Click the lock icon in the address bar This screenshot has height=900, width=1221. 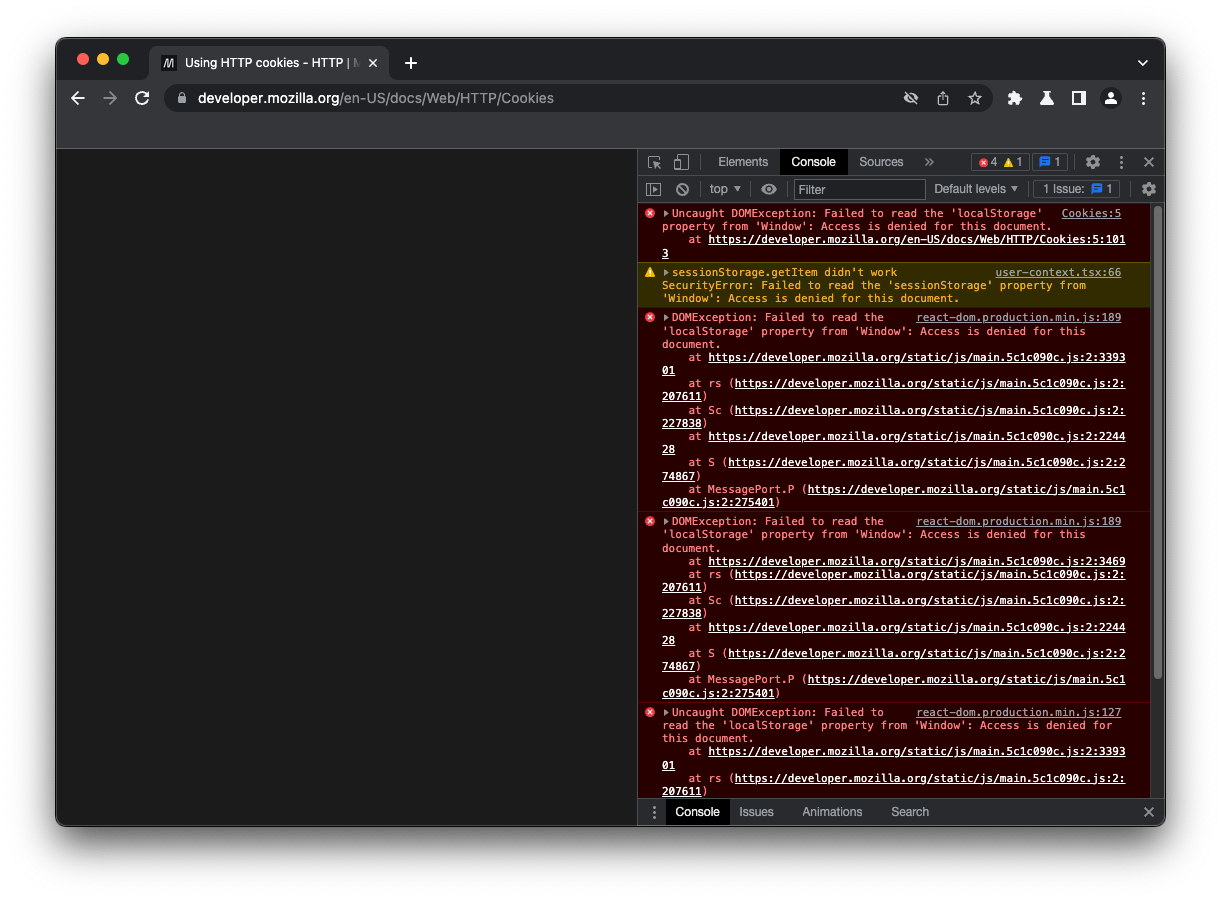[182, 98]
